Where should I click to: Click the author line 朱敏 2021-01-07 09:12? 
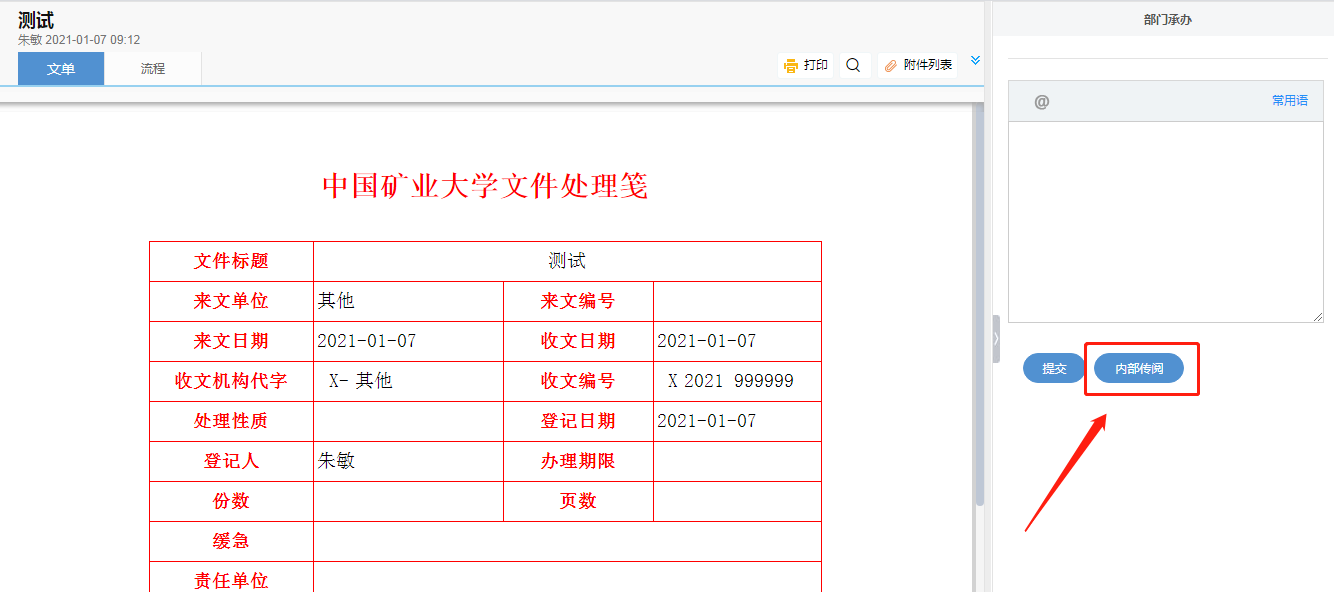79,40
